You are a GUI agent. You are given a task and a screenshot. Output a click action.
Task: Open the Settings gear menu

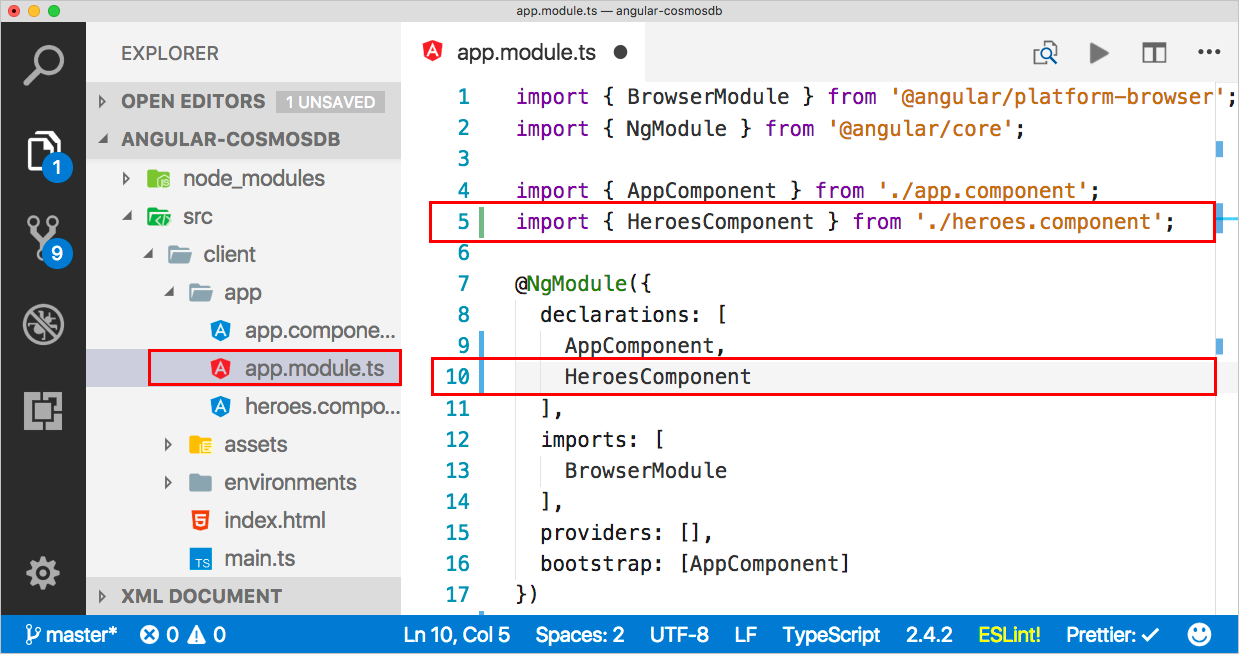point(44,572)
